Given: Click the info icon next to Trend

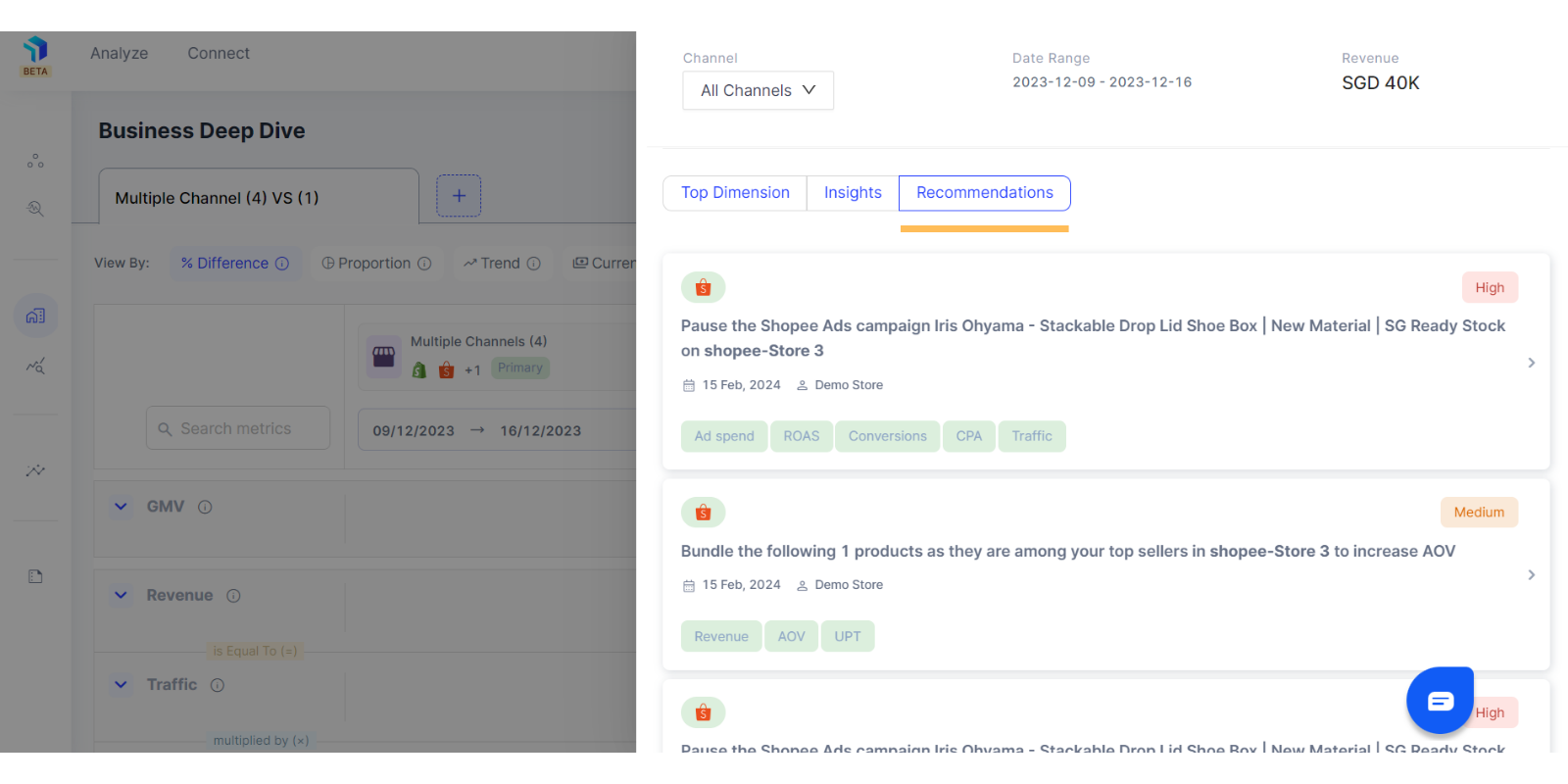Looking at the screenshot, I should click(534, 264).
